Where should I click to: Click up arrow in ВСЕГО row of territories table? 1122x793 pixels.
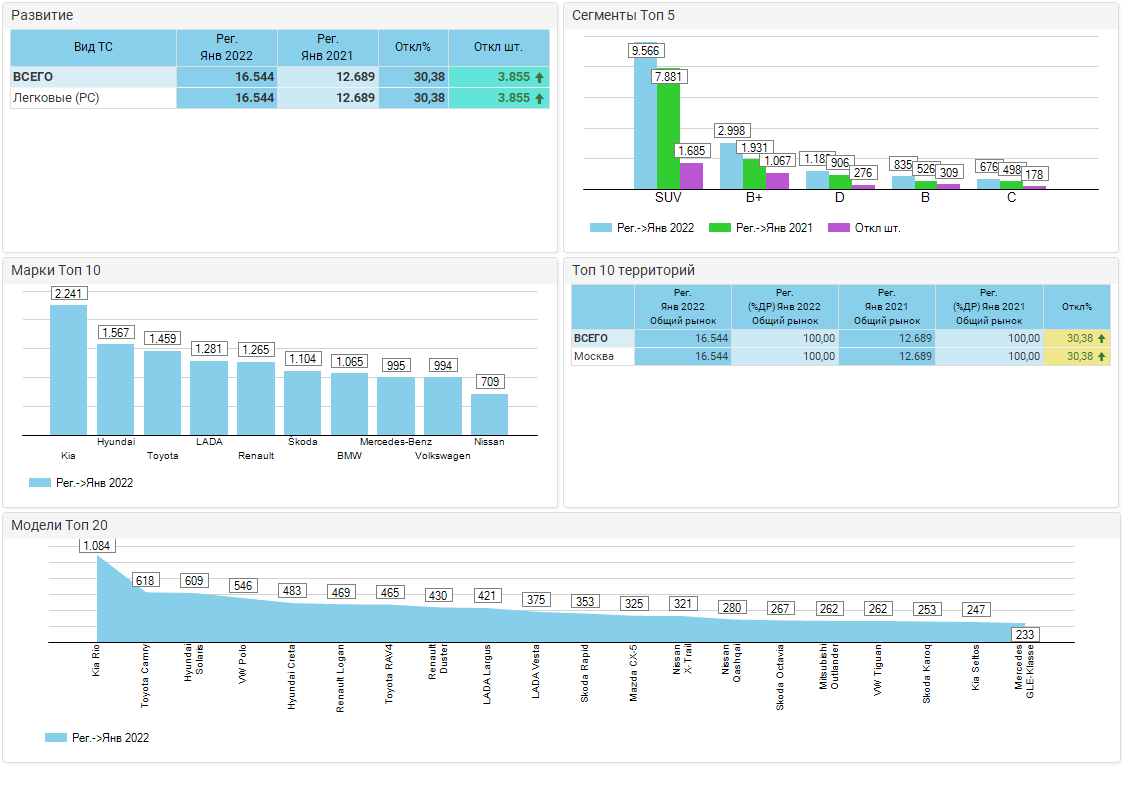[1101, 338]
